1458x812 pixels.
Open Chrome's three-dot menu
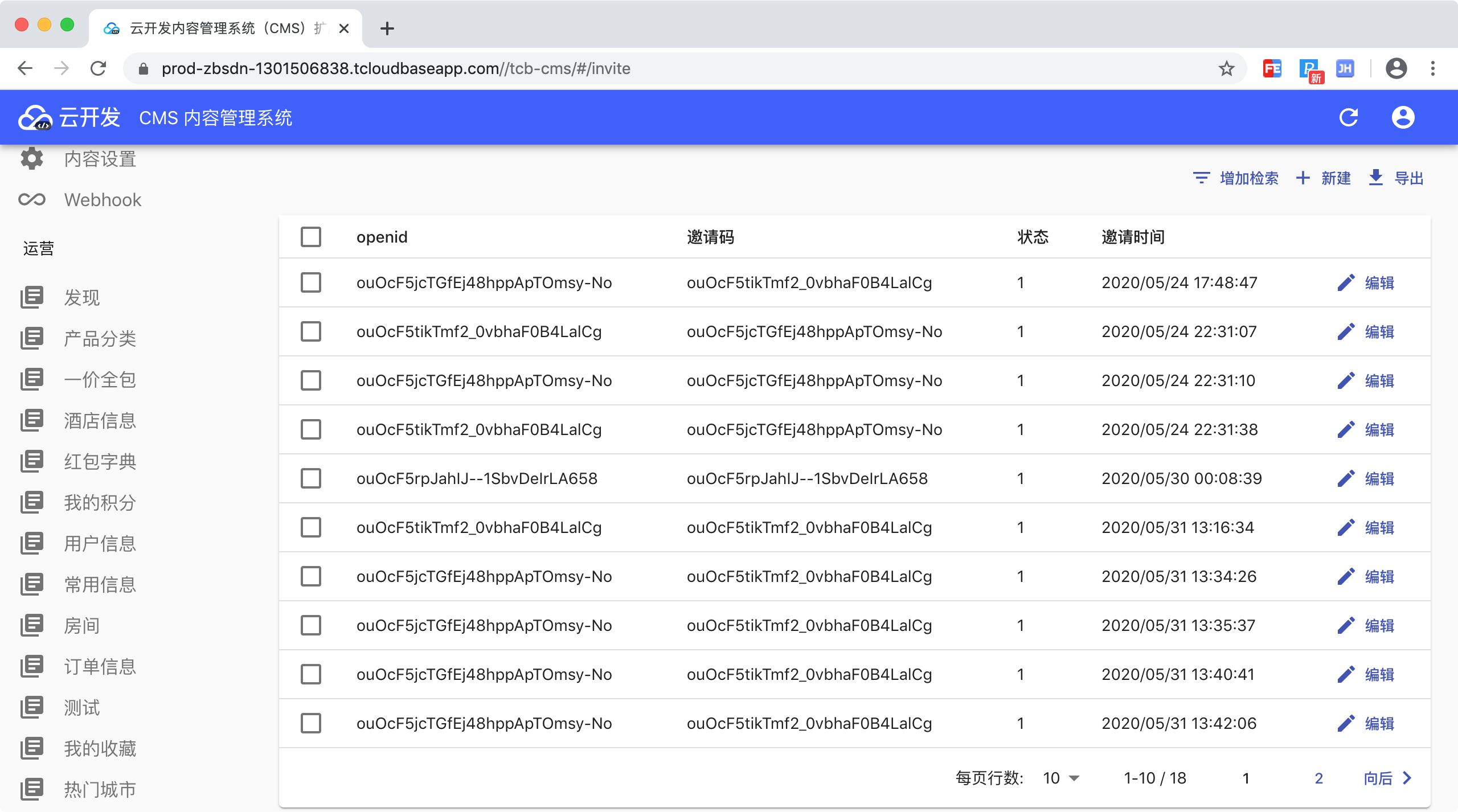click(1432, 69)
